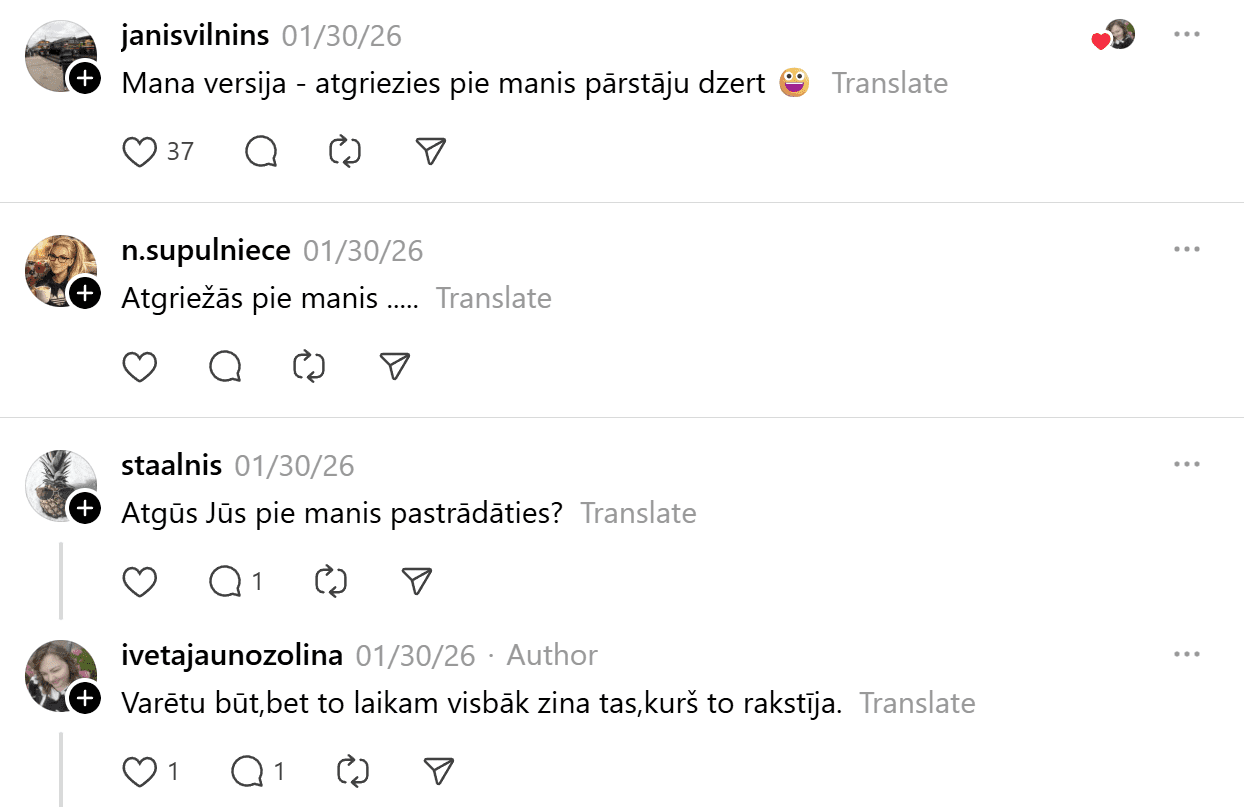The height and width of the screenshot is (807, 1244).
Task: Translate janisvilnins's comment
Action: pos(889,83)
